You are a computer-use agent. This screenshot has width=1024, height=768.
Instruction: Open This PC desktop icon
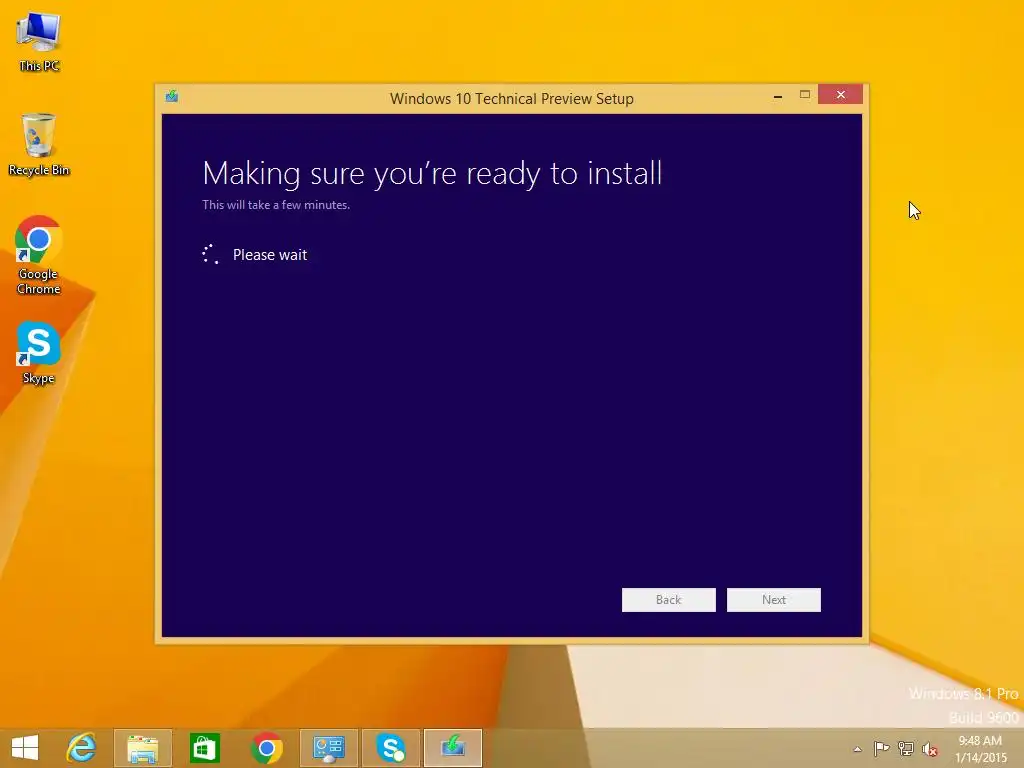39,42
